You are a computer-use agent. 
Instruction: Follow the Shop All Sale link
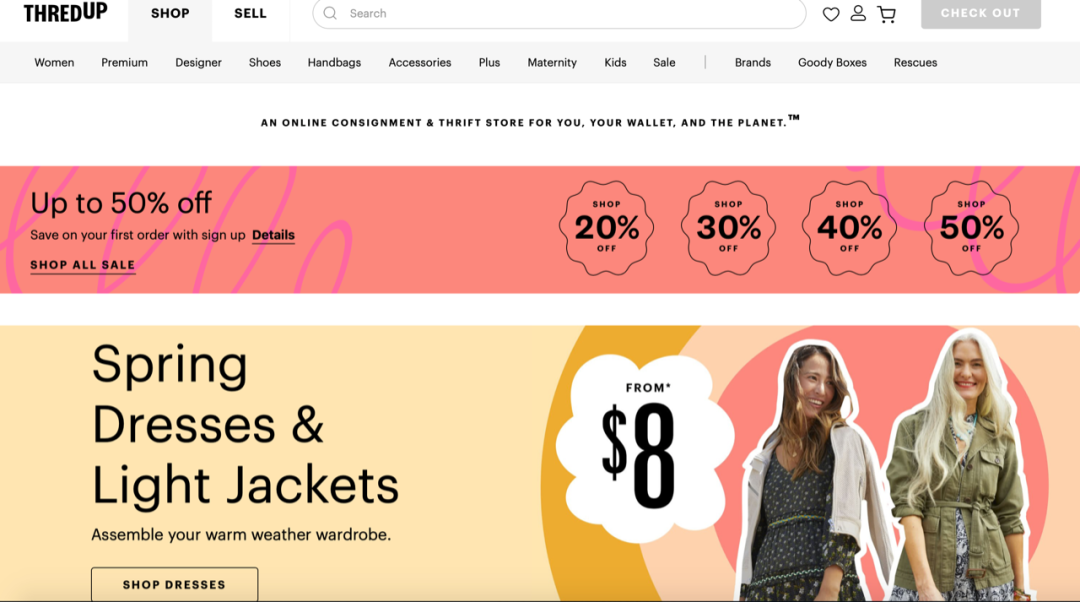tap(83, 265)
